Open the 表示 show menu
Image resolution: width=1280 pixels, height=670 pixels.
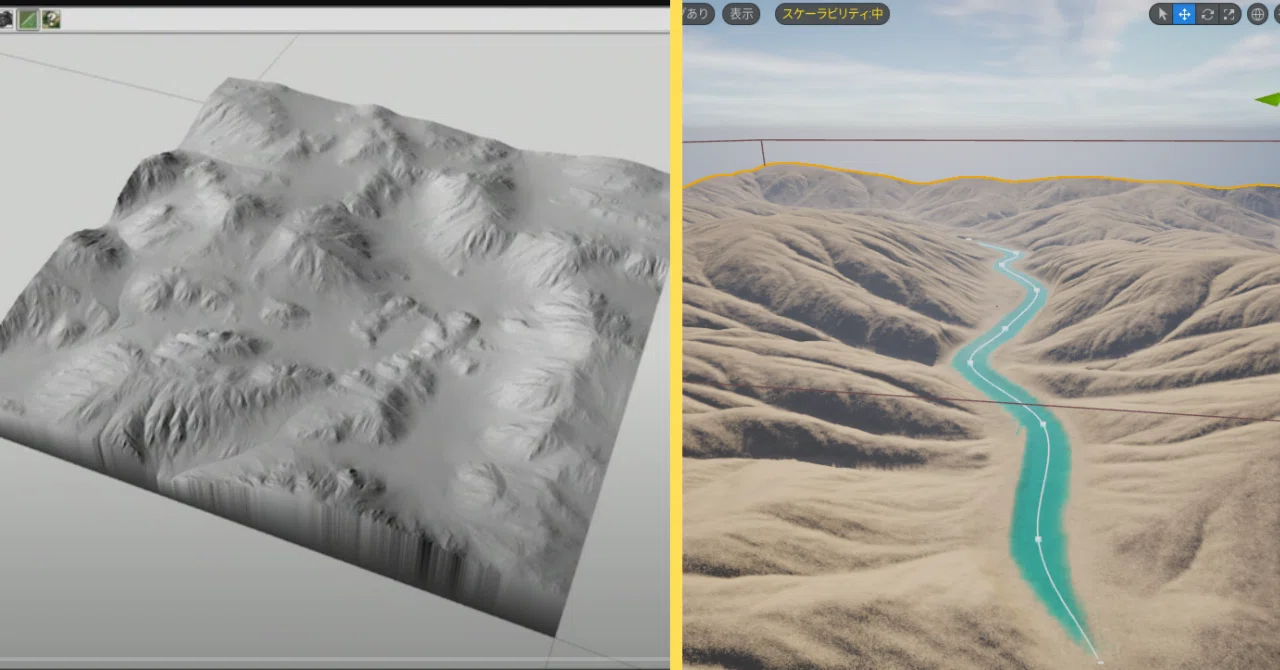[x=741, y=14]
